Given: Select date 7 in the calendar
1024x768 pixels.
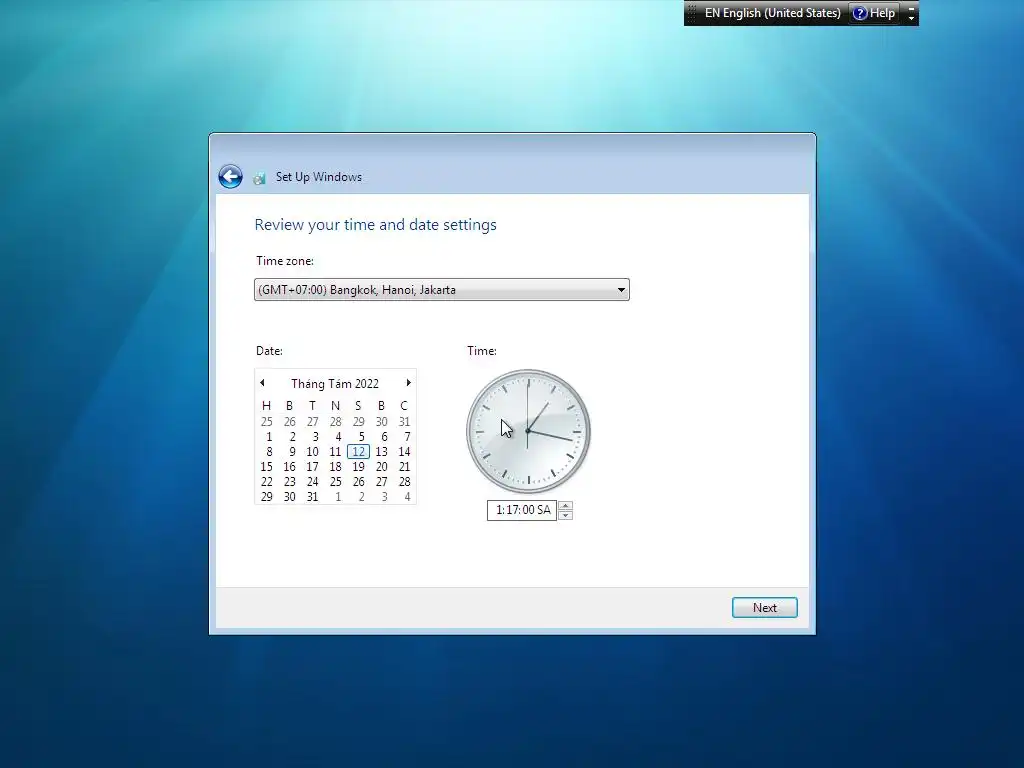Looking at the screenshot, I should tap(407, 437).
